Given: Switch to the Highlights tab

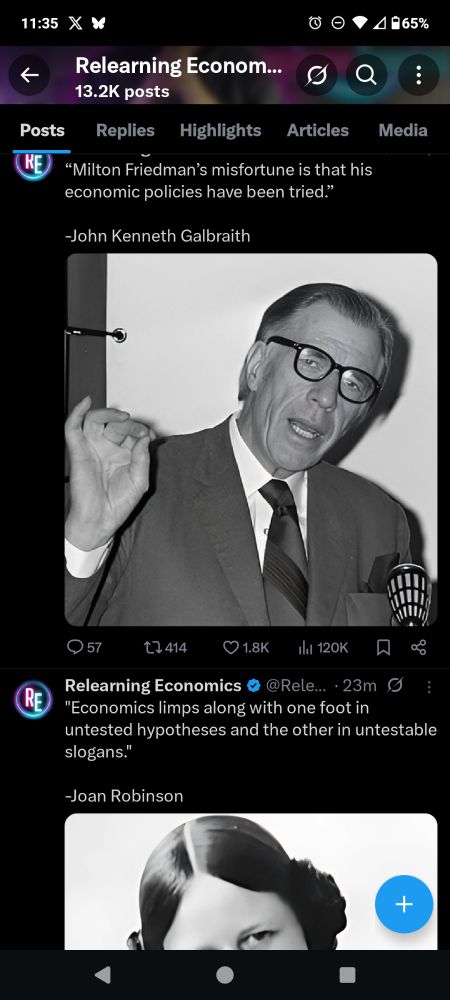Looking at the screenshot, I should point(221,130).
